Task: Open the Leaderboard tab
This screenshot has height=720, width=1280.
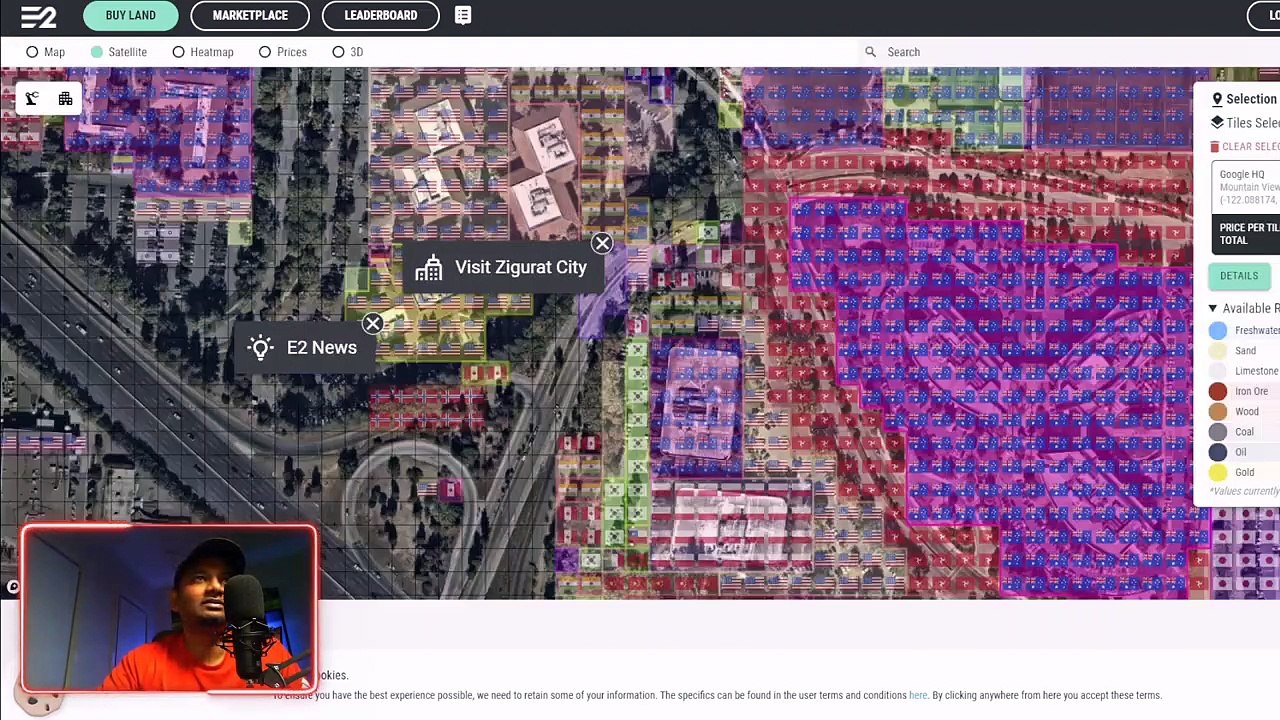Action: click(381, 15)
